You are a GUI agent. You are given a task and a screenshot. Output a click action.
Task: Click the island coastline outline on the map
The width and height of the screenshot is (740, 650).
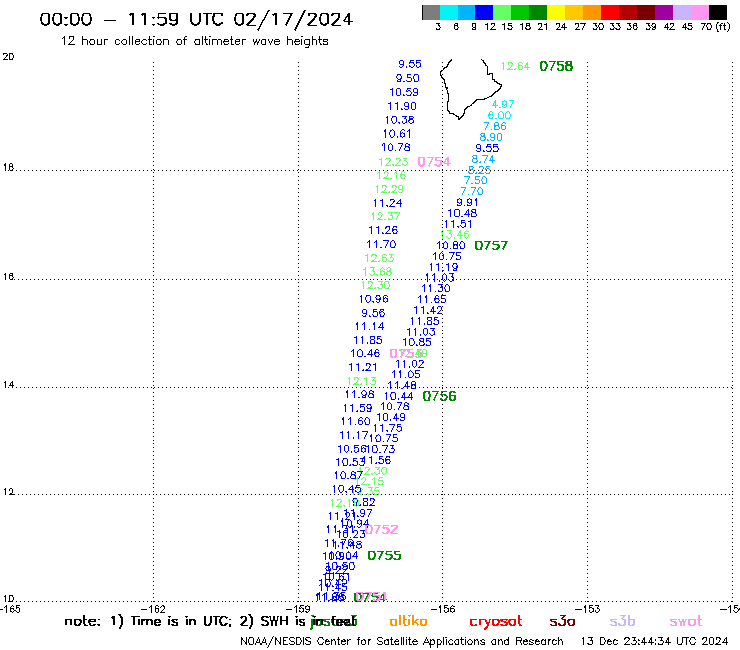[x=470, y=89]
